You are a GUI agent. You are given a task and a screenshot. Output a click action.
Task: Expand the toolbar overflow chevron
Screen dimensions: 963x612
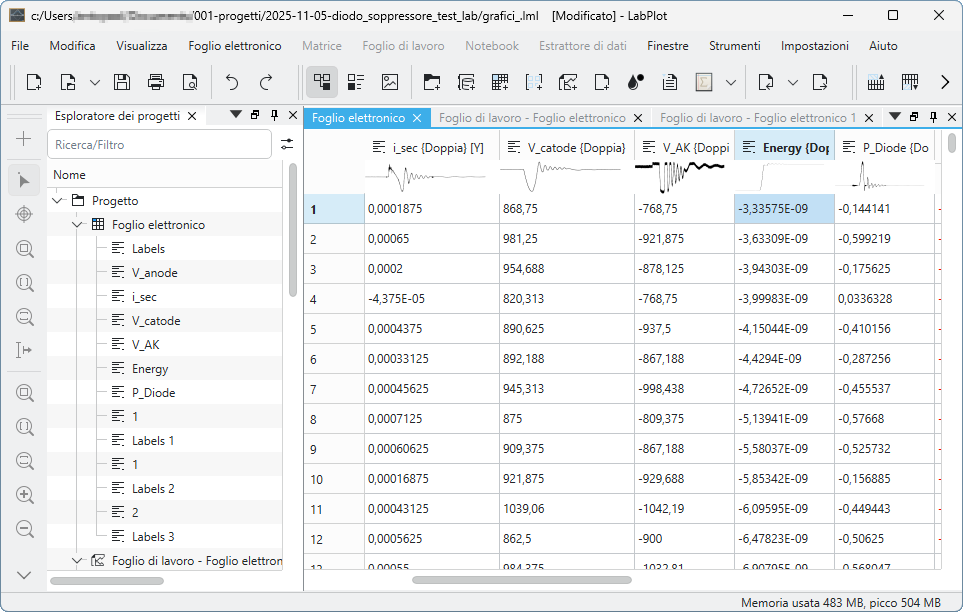click(945, 83)
